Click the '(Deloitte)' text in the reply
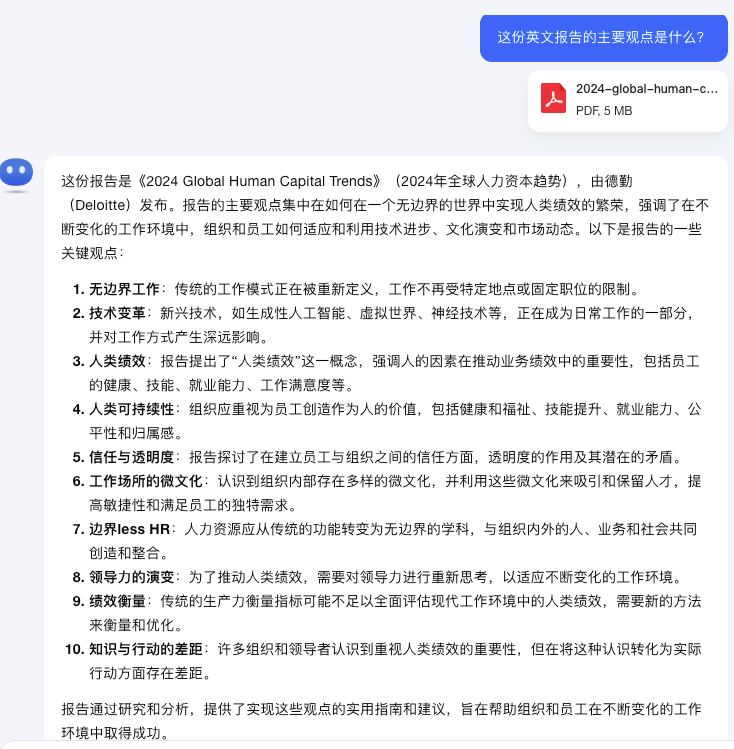 pyautogui.click(x=100, y=205)
